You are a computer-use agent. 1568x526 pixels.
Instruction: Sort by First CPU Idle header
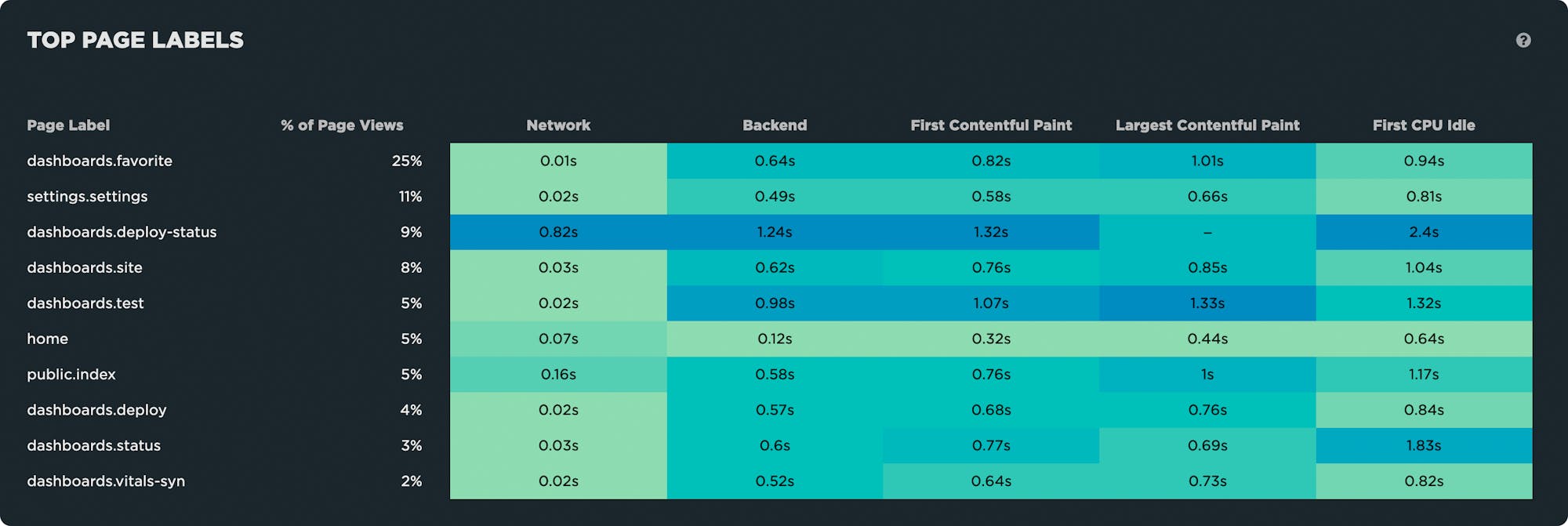(1424, 125)
